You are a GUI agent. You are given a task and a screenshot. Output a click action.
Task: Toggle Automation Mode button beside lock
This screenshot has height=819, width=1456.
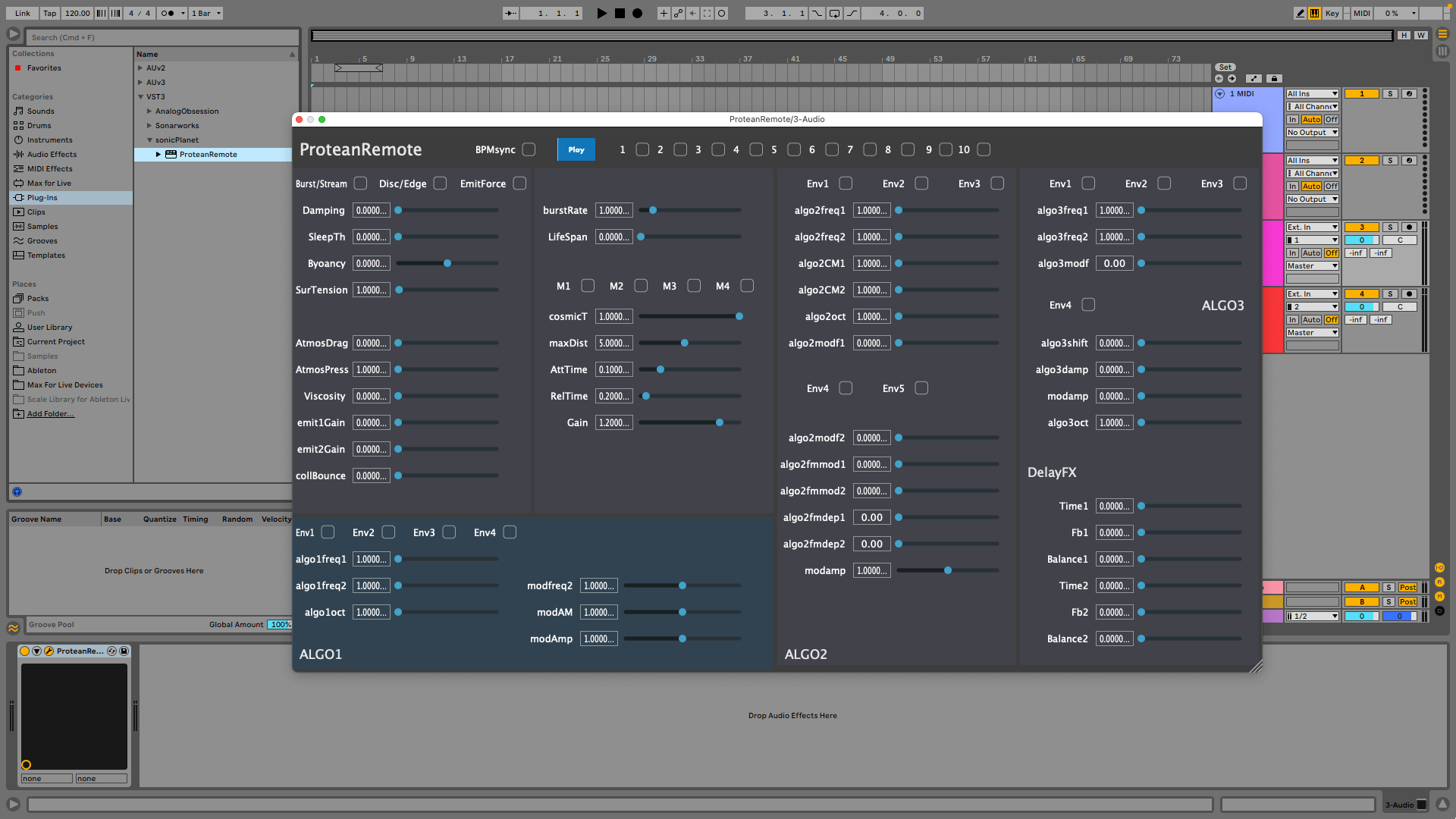pyautogui.click(x=1254, y=79)
